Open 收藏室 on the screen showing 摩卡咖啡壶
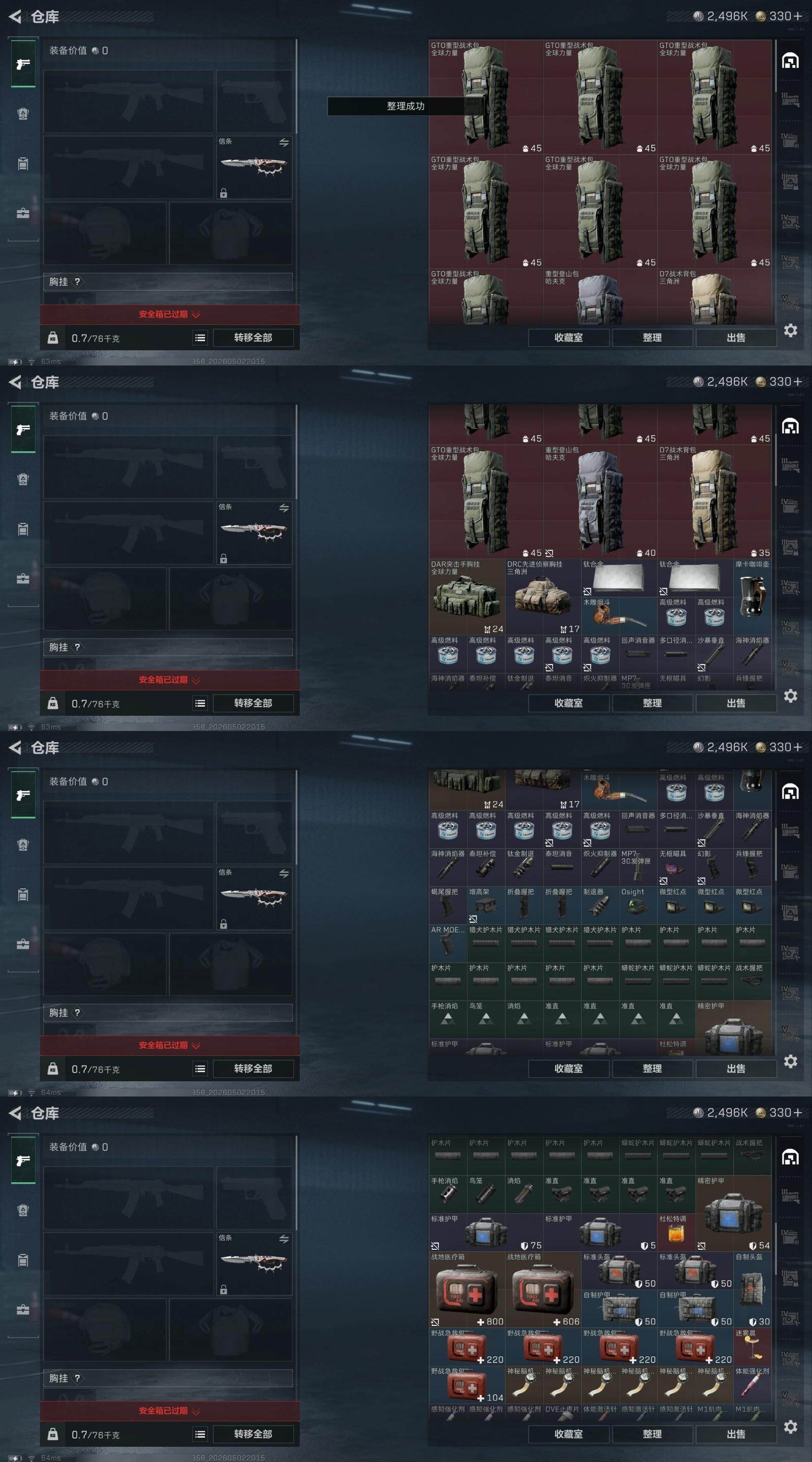Screen dimensions: 812x1462 [x=568, y=703]
